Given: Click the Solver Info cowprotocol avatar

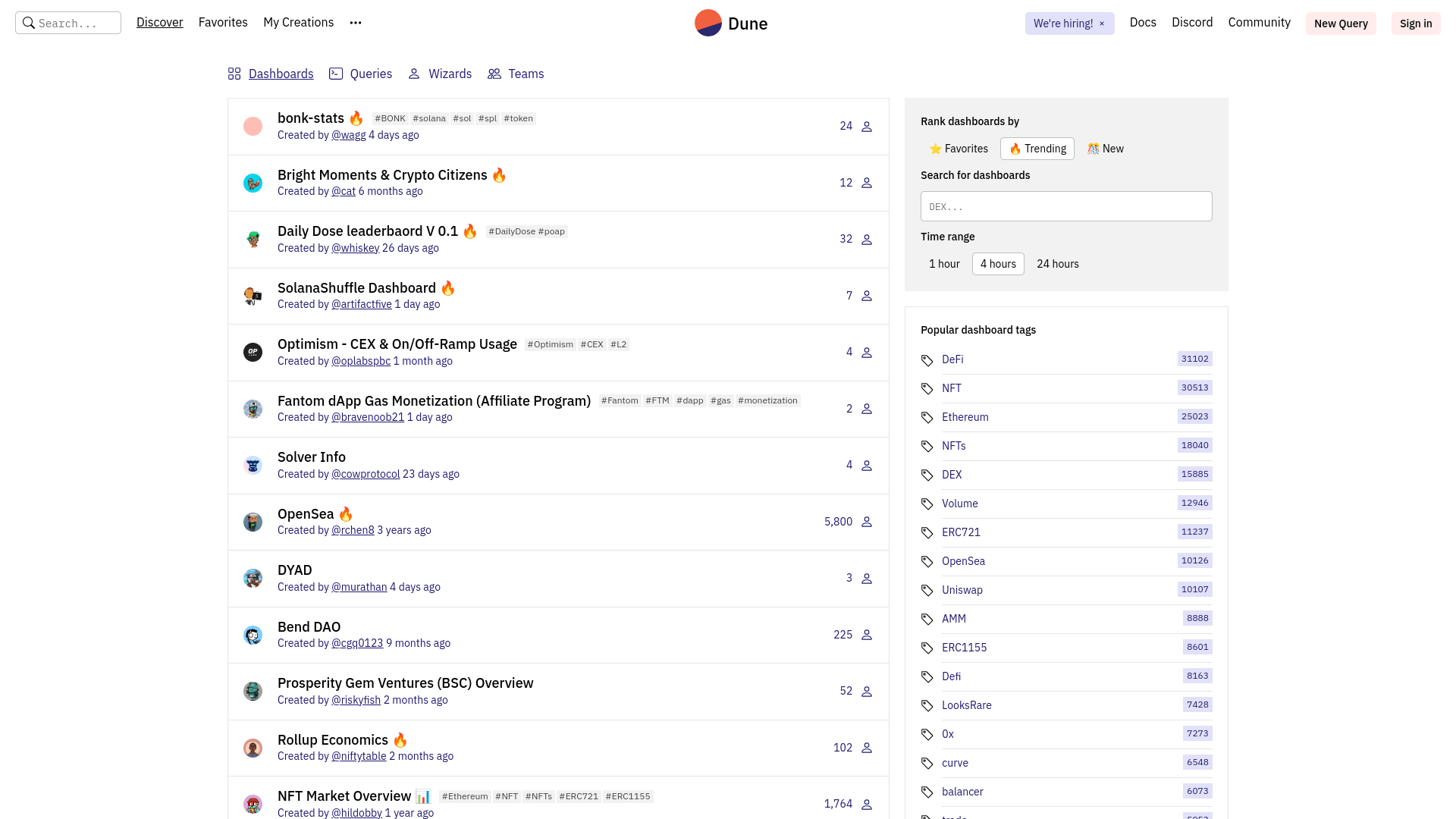Looking at the screenshot, I should (x=253, y=465).
